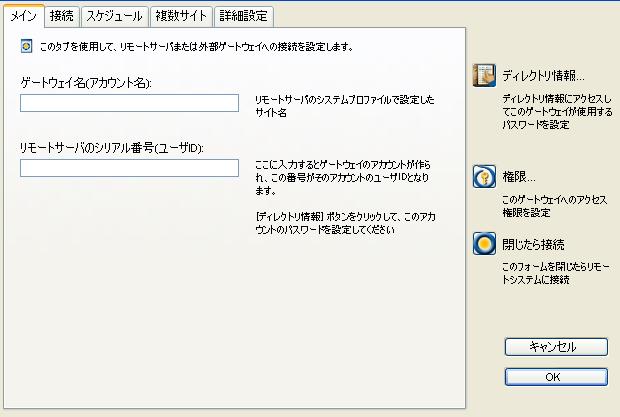
Task: Switch to the 接続 tab
Action: pos(62,16)
